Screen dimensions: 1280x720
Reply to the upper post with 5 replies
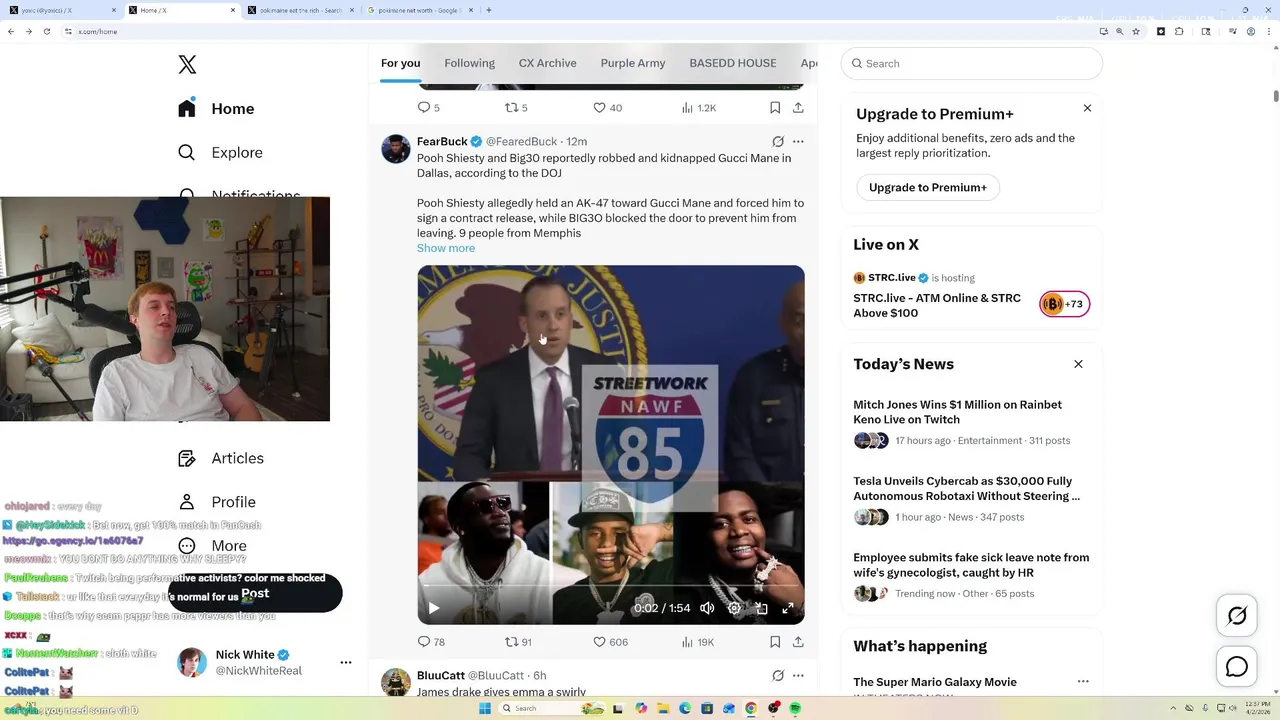click(x=428, y=108)
